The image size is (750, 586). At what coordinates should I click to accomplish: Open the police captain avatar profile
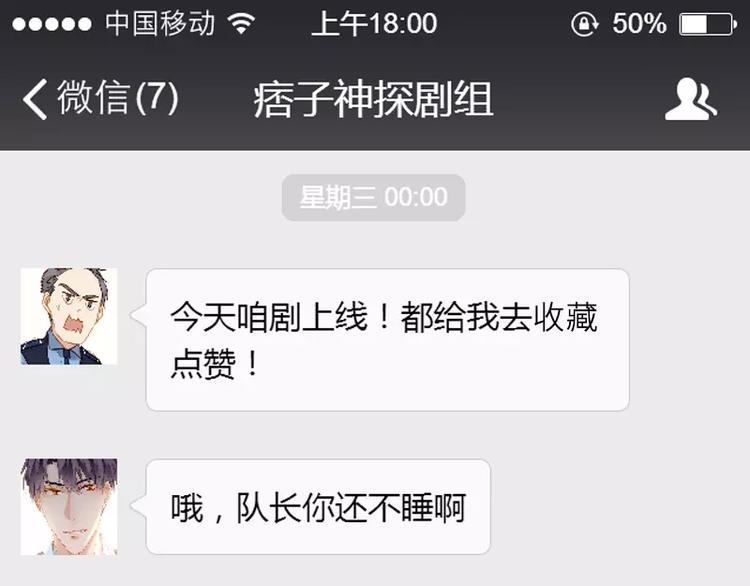(x=69, y=316)
